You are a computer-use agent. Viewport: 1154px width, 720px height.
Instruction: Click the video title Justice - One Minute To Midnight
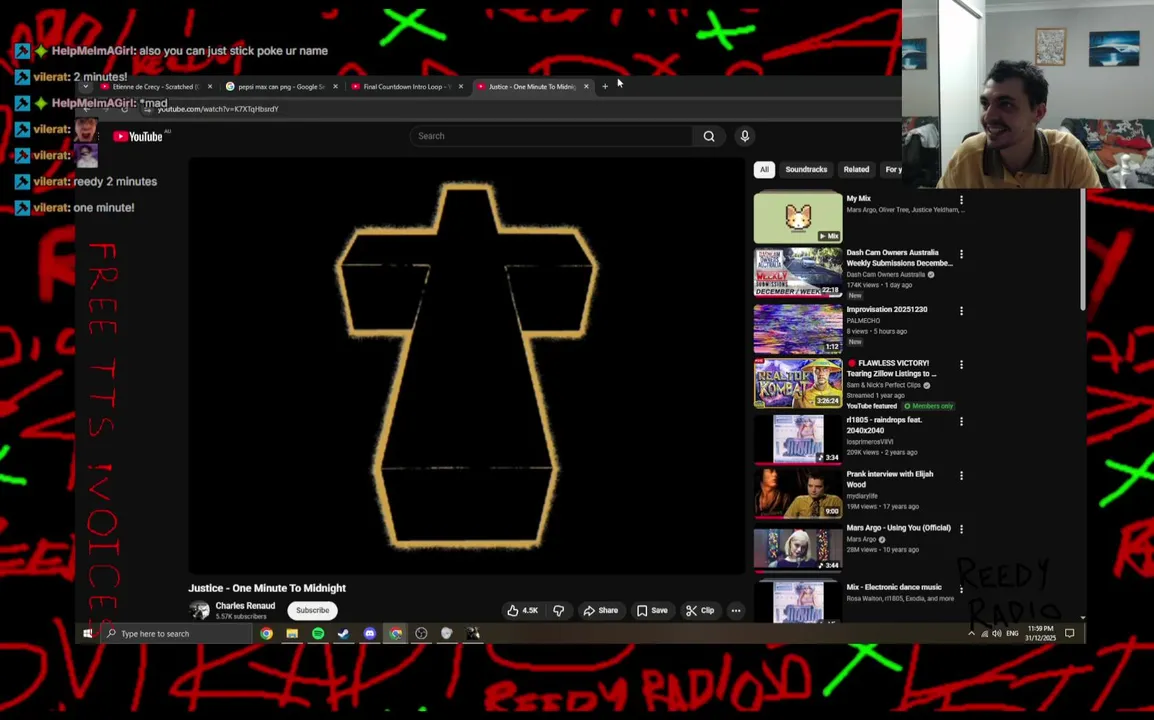pos(266,588)
